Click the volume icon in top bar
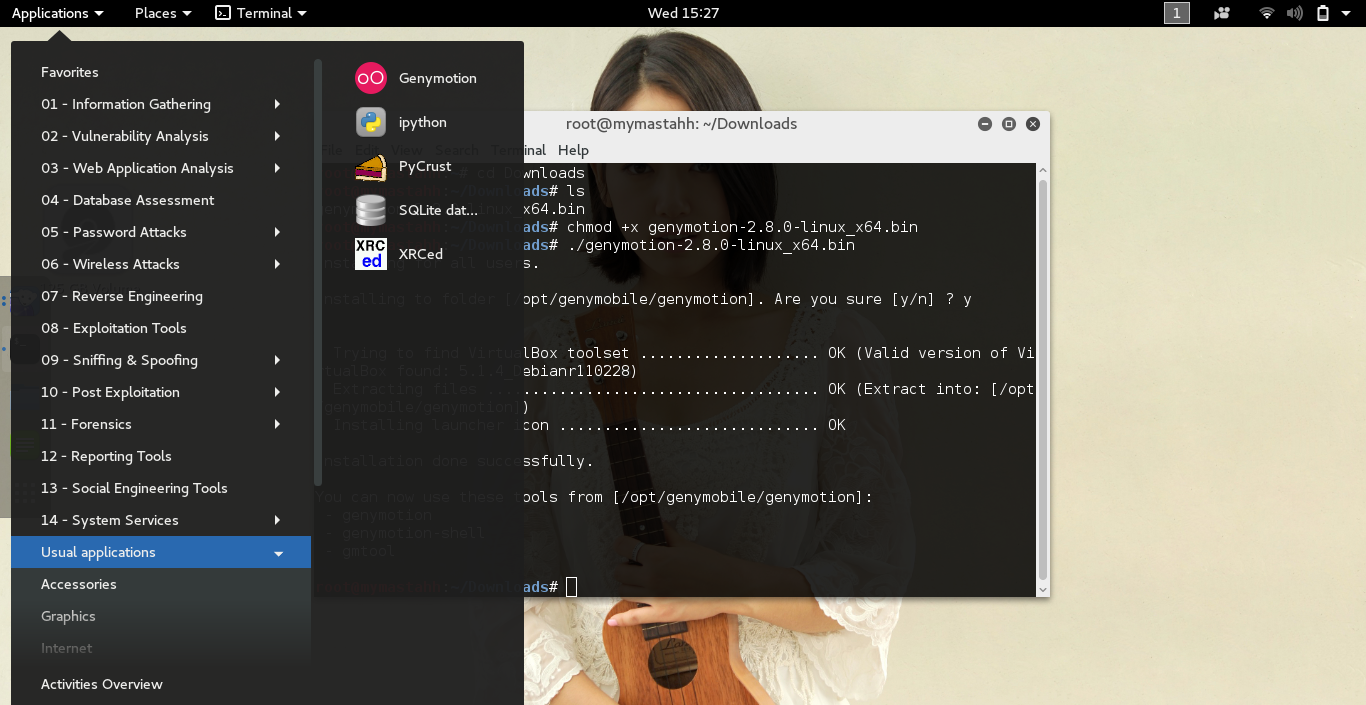The image size is (1366, 705). pos(1295,13)
